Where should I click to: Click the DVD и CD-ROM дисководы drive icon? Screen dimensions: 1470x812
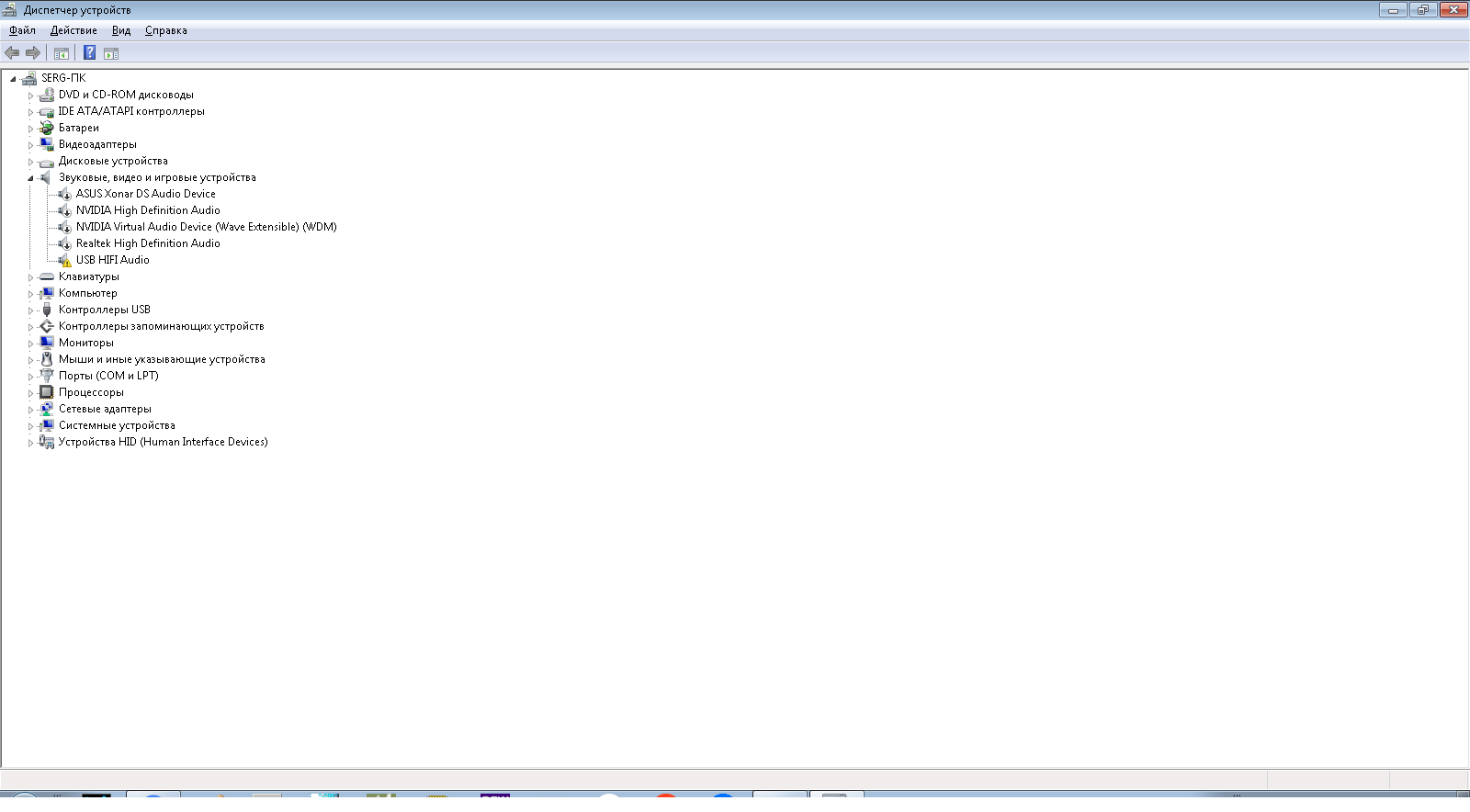pos(47,95)
